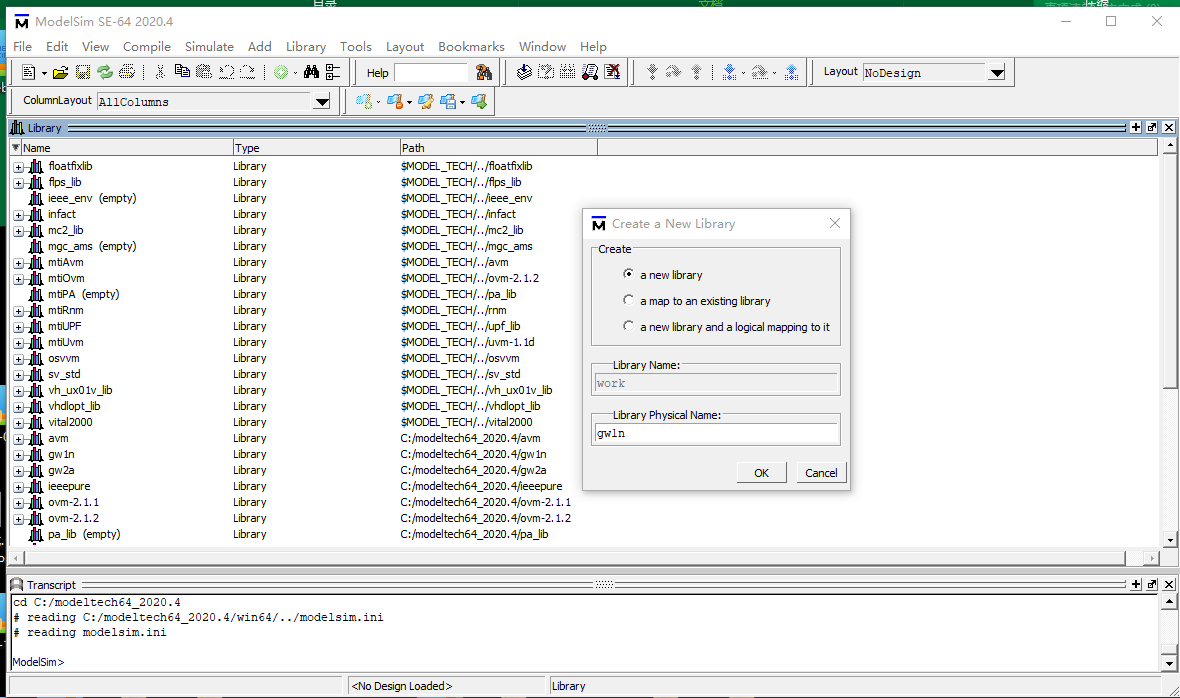Expand the floatfixlib library node

18,167
